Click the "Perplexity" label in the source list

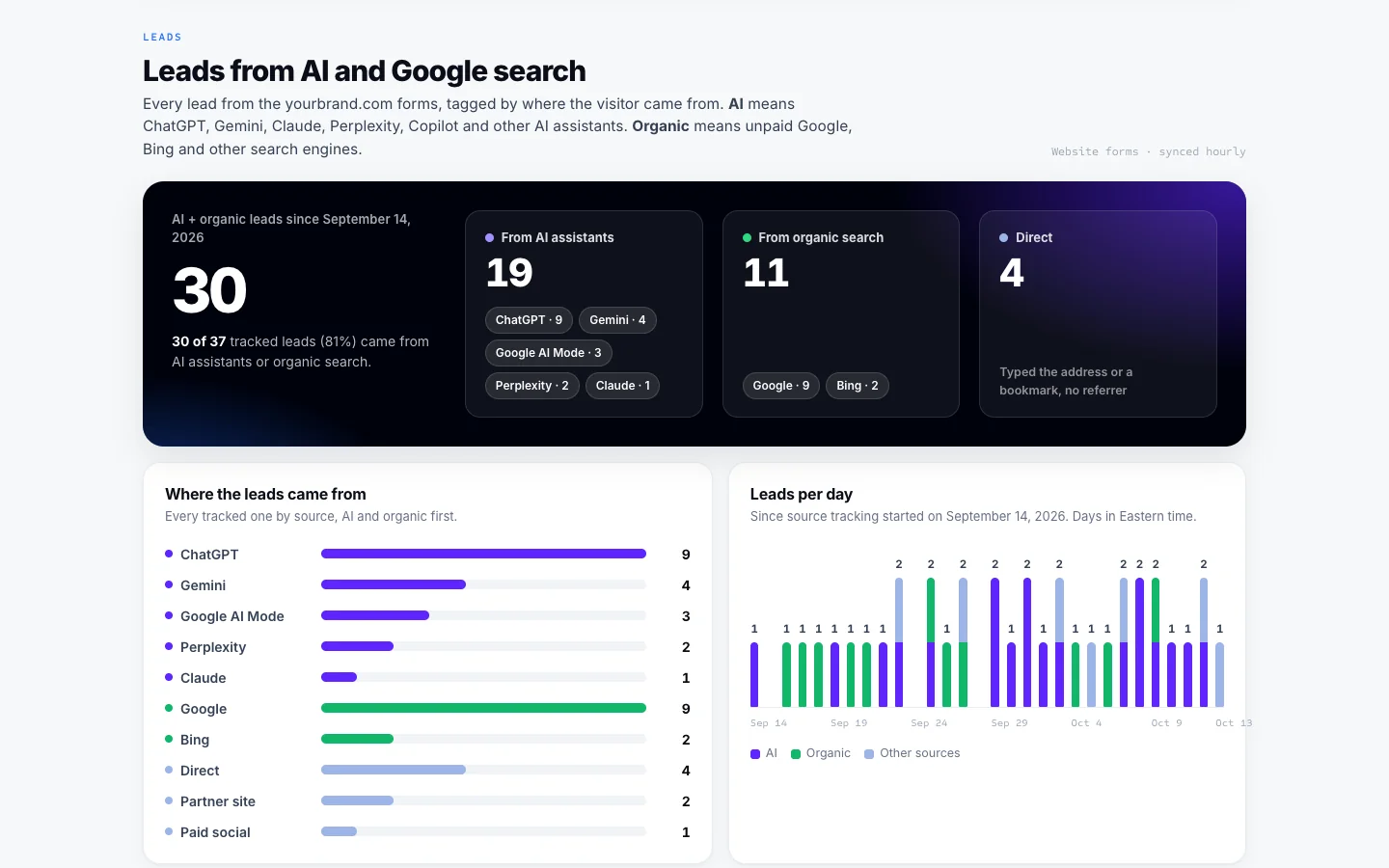(x=213, y=647)
